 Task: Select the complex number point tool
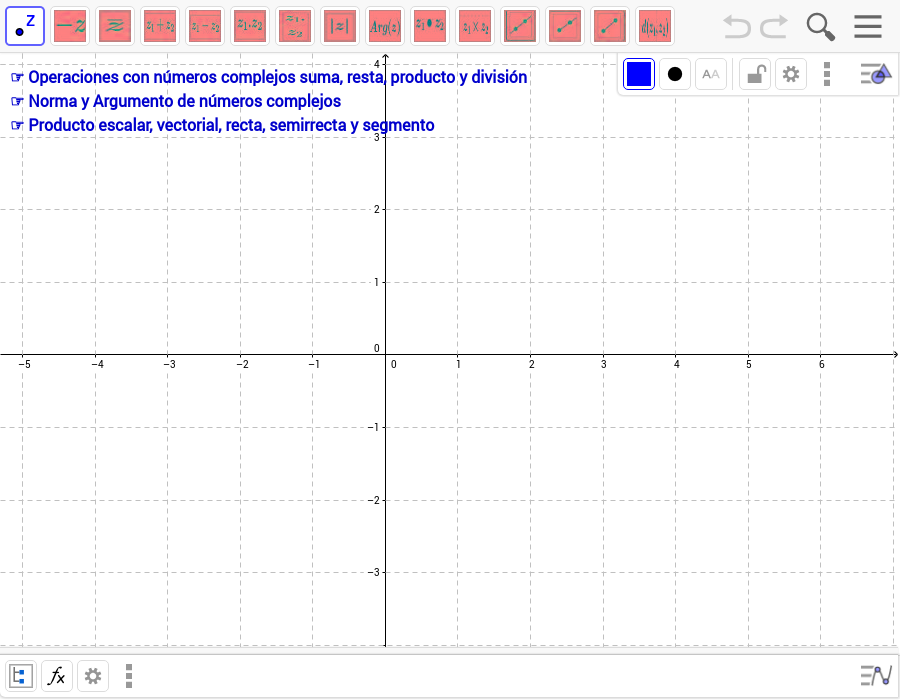tap(25, 26)
